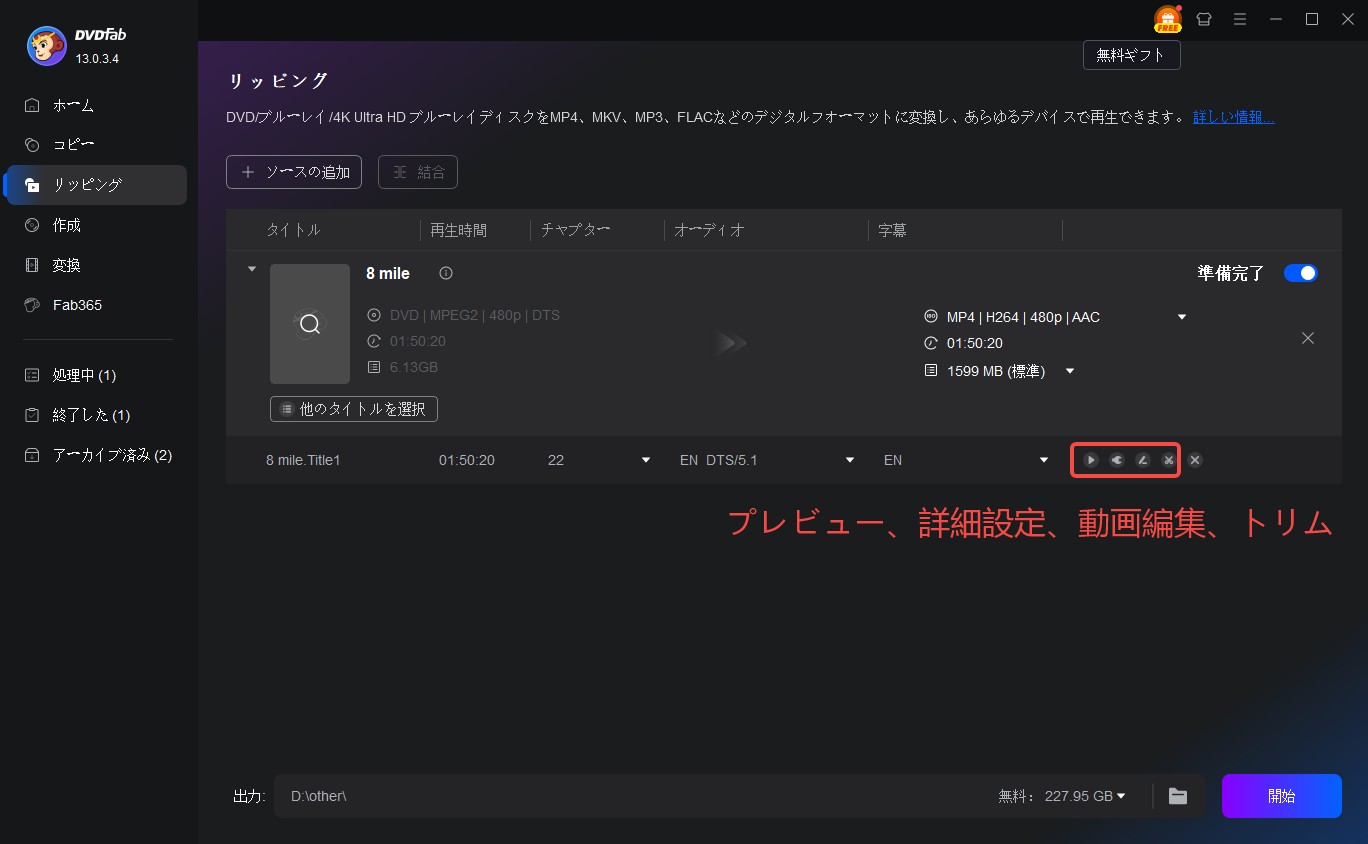The height and width of the screenshot is (844, 1368).
Task: Preview the 8 mile.Title1 video
Action: [1091, 460]
